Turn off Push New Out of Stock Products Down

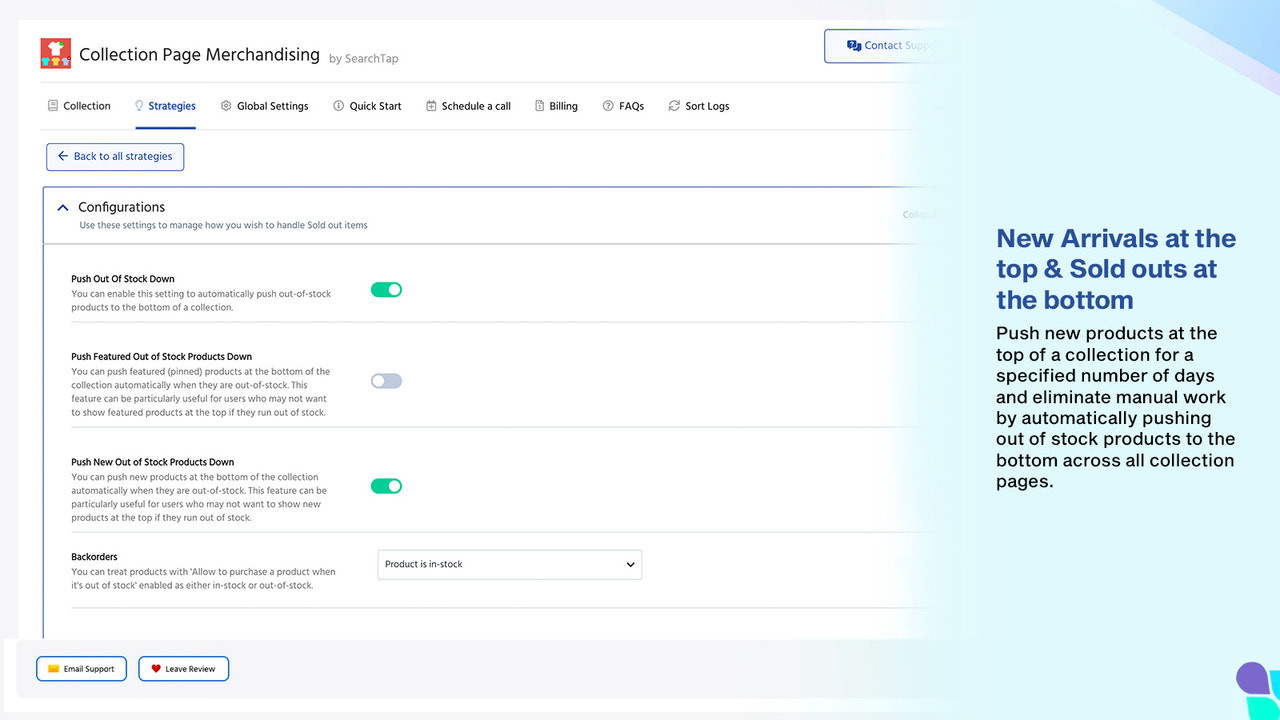pos(386,486)
